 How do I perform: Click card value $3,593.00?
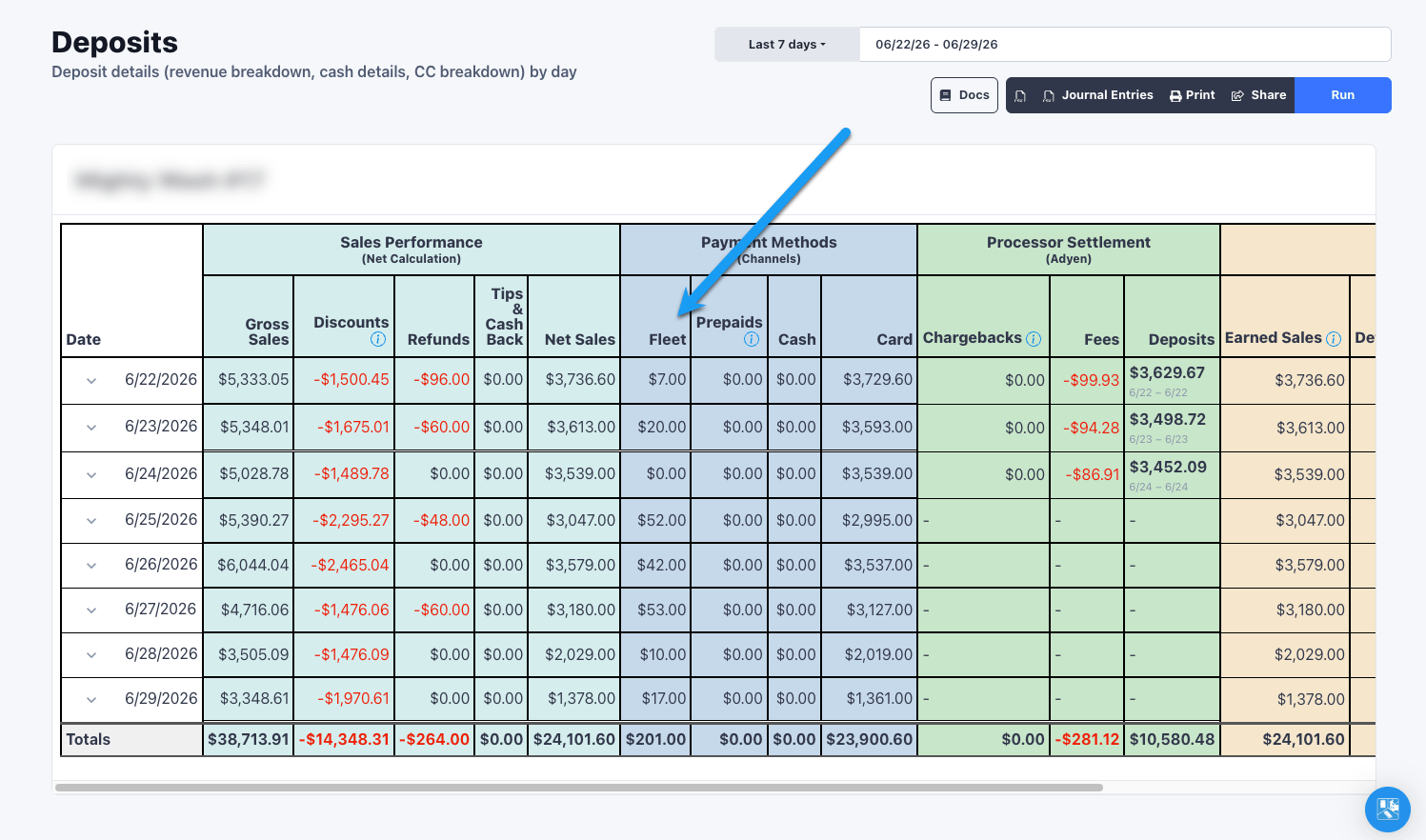tap(877, 427)
